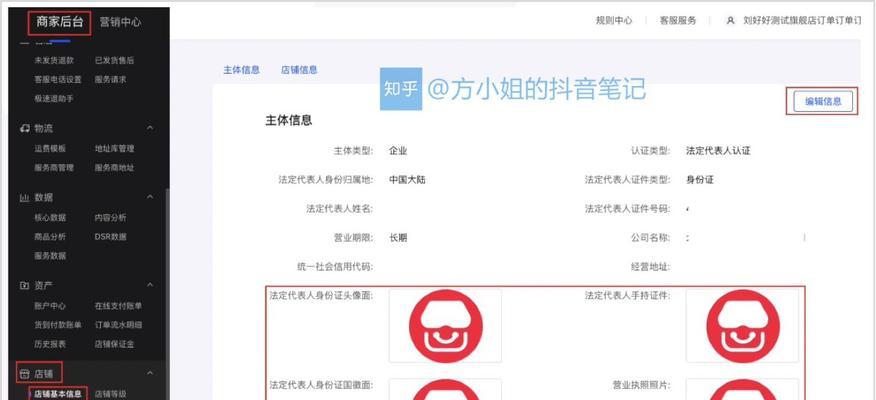Open the 客服服务 link in header

tap(678, 21)
